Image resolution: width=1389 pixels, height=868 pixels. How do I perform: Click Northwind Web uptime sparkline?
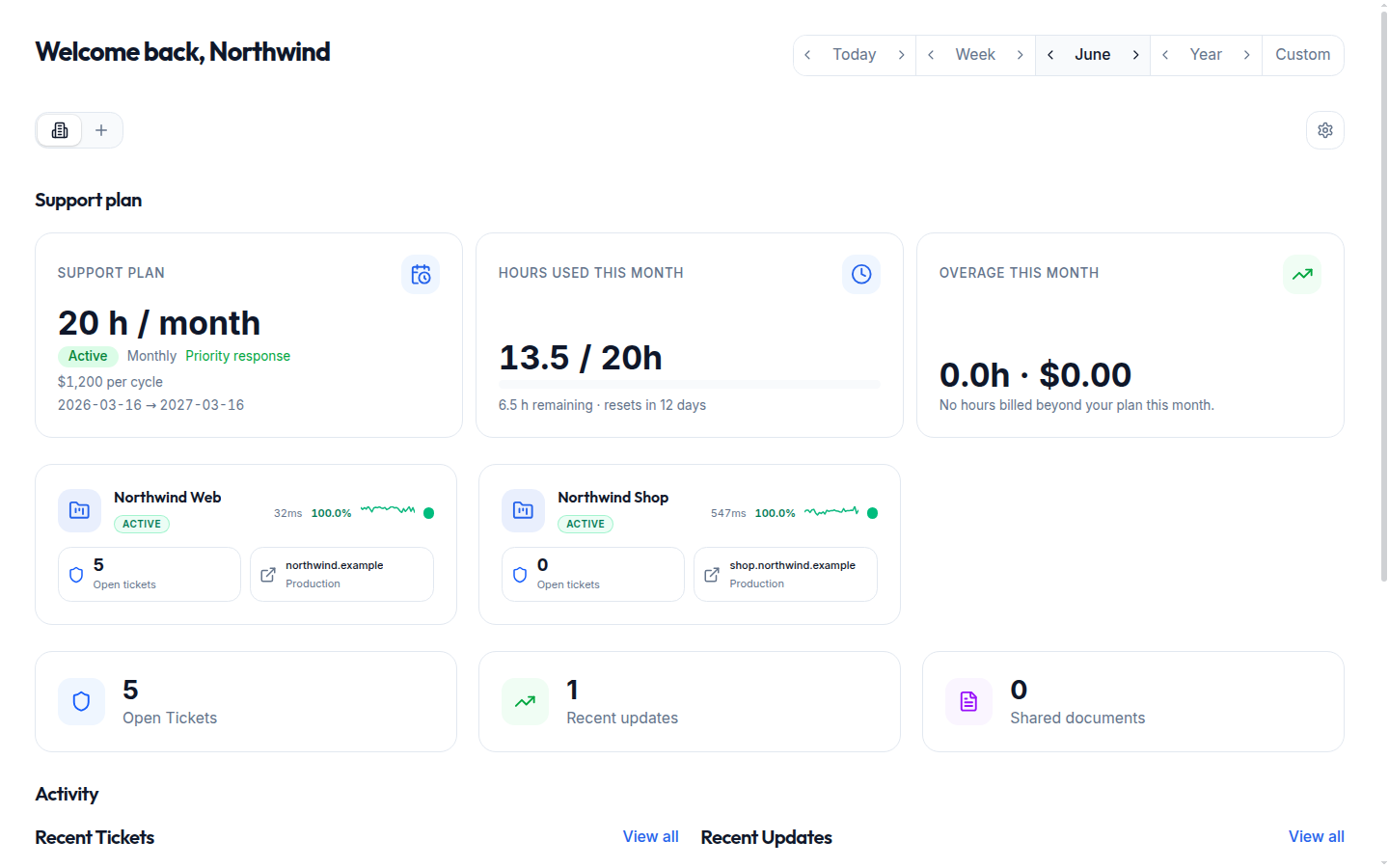pyautogui.click(x=388, y=509)
